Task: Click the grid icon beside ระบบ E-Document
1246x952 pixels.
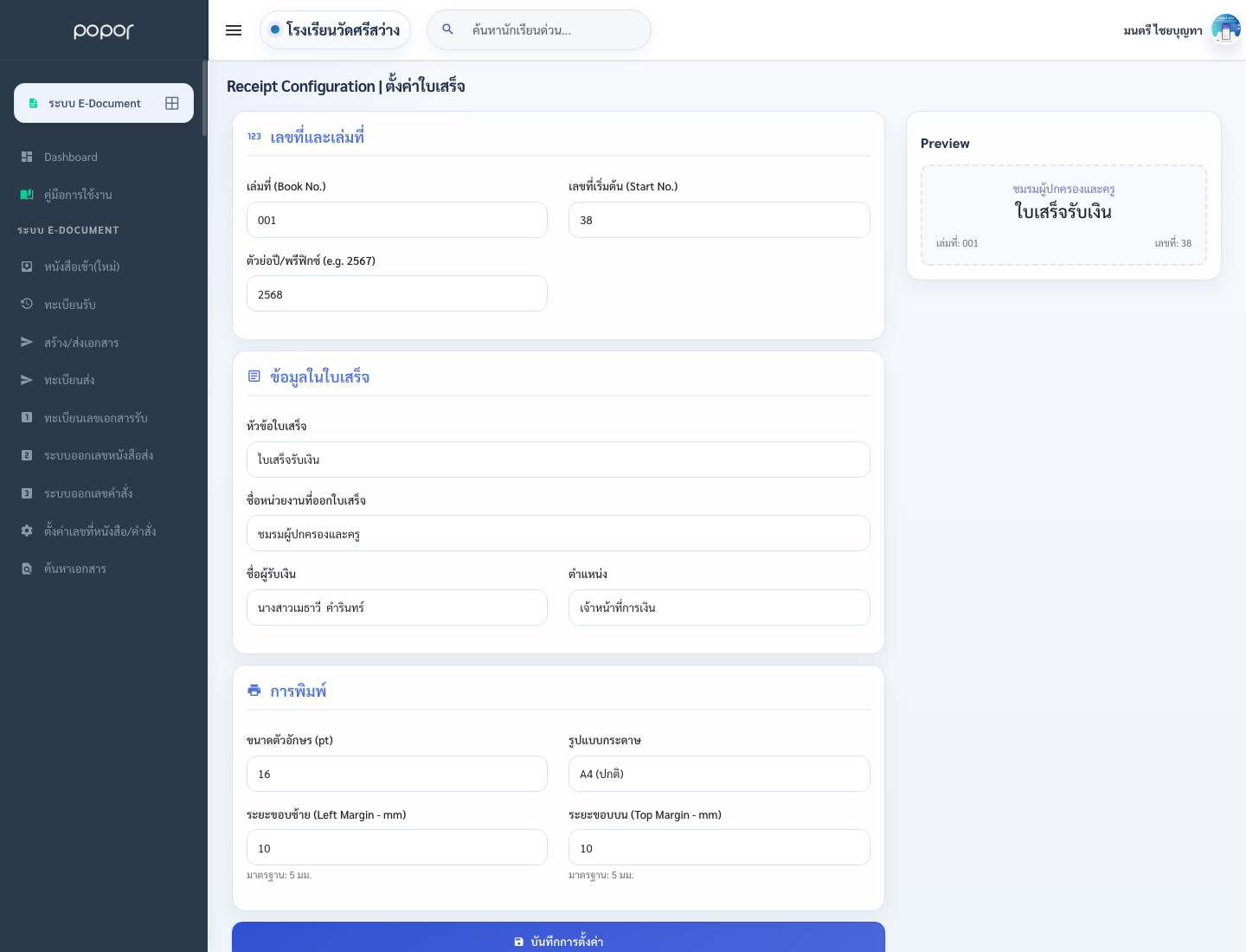Action: click(x=172, y=103)
